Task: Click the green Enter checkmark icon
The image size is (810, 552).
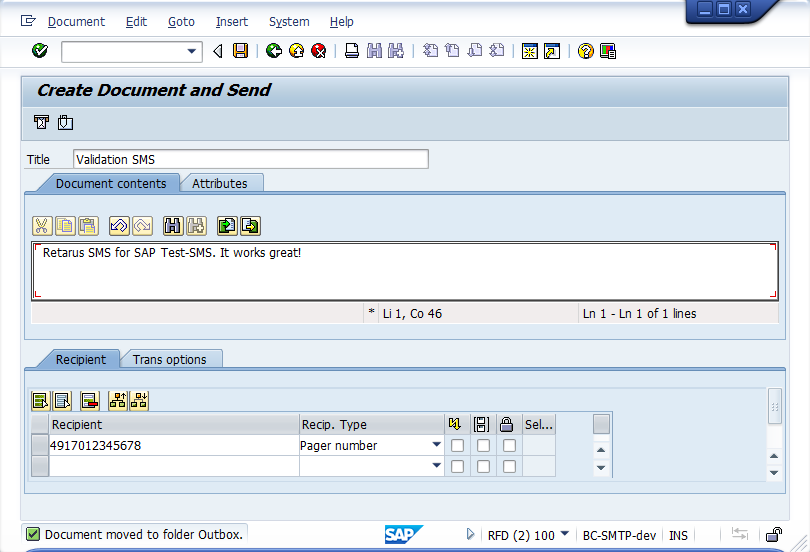Action: [40, 51]
